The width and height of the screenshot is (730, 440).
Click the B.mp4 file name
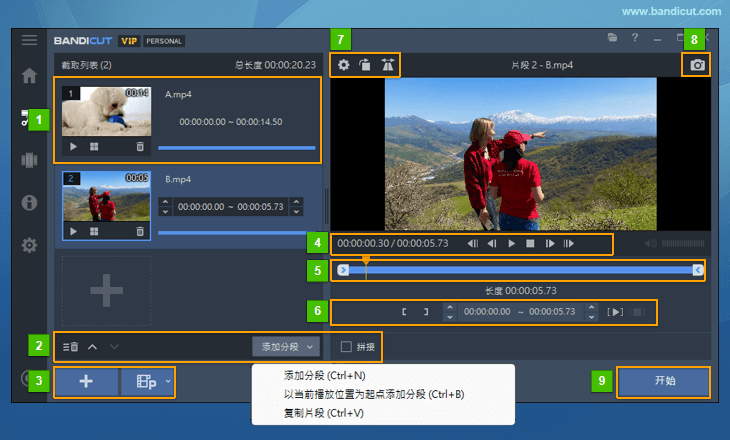coord(178,179)
